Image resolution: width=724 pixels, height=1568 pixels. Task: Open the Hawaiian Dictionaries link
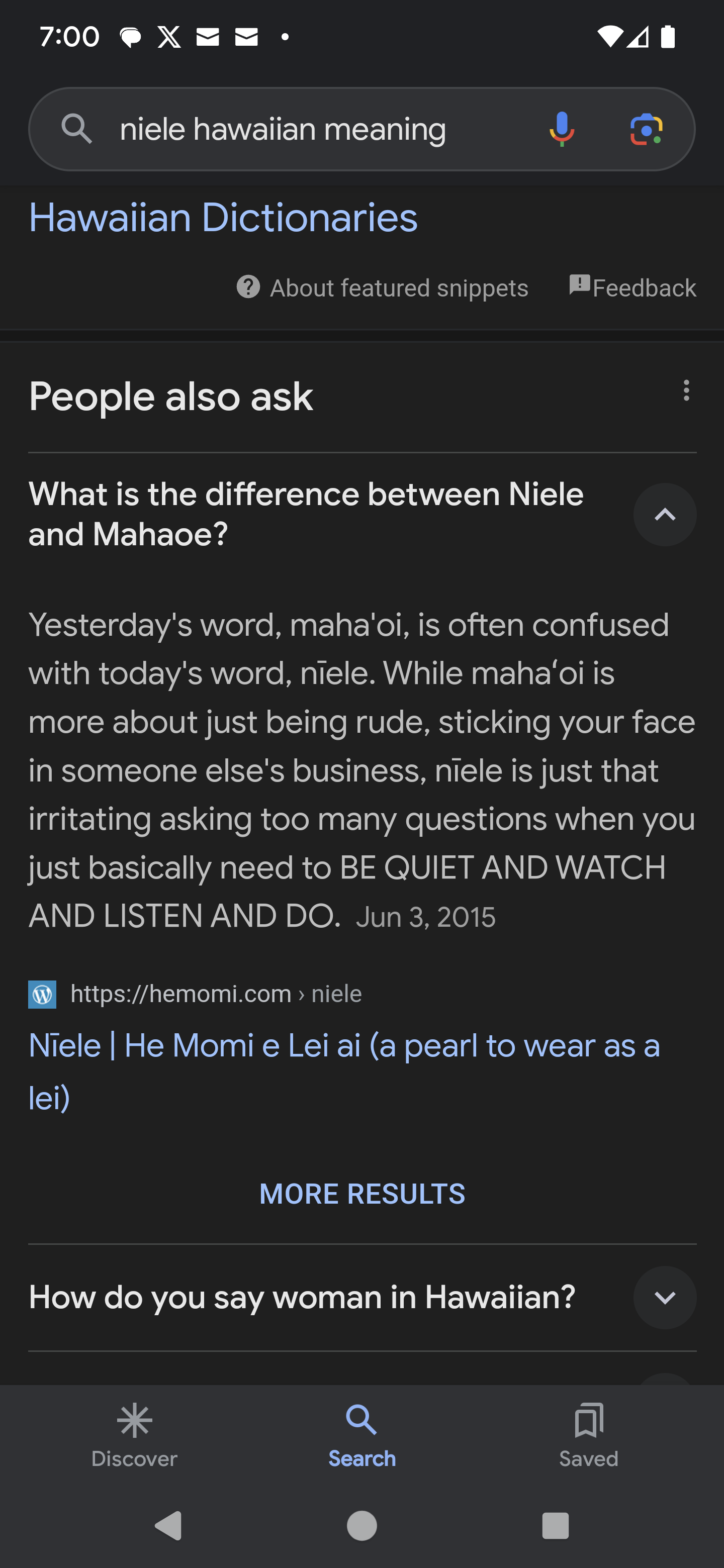coord(223,218)
